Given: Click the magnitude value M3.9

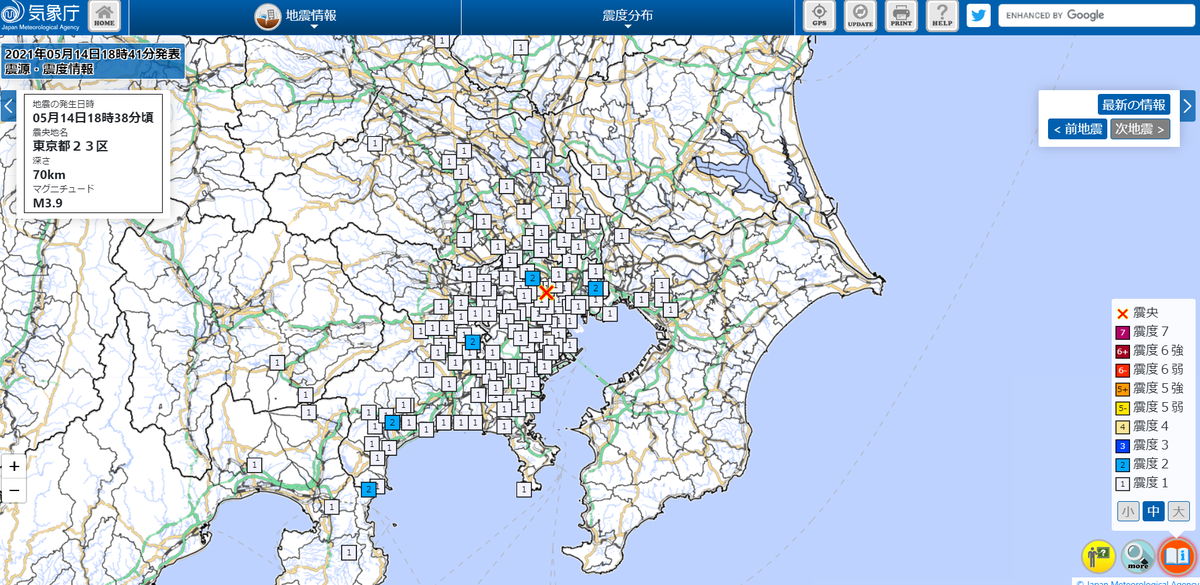Looking at the screenshot, I should (48, 203).
